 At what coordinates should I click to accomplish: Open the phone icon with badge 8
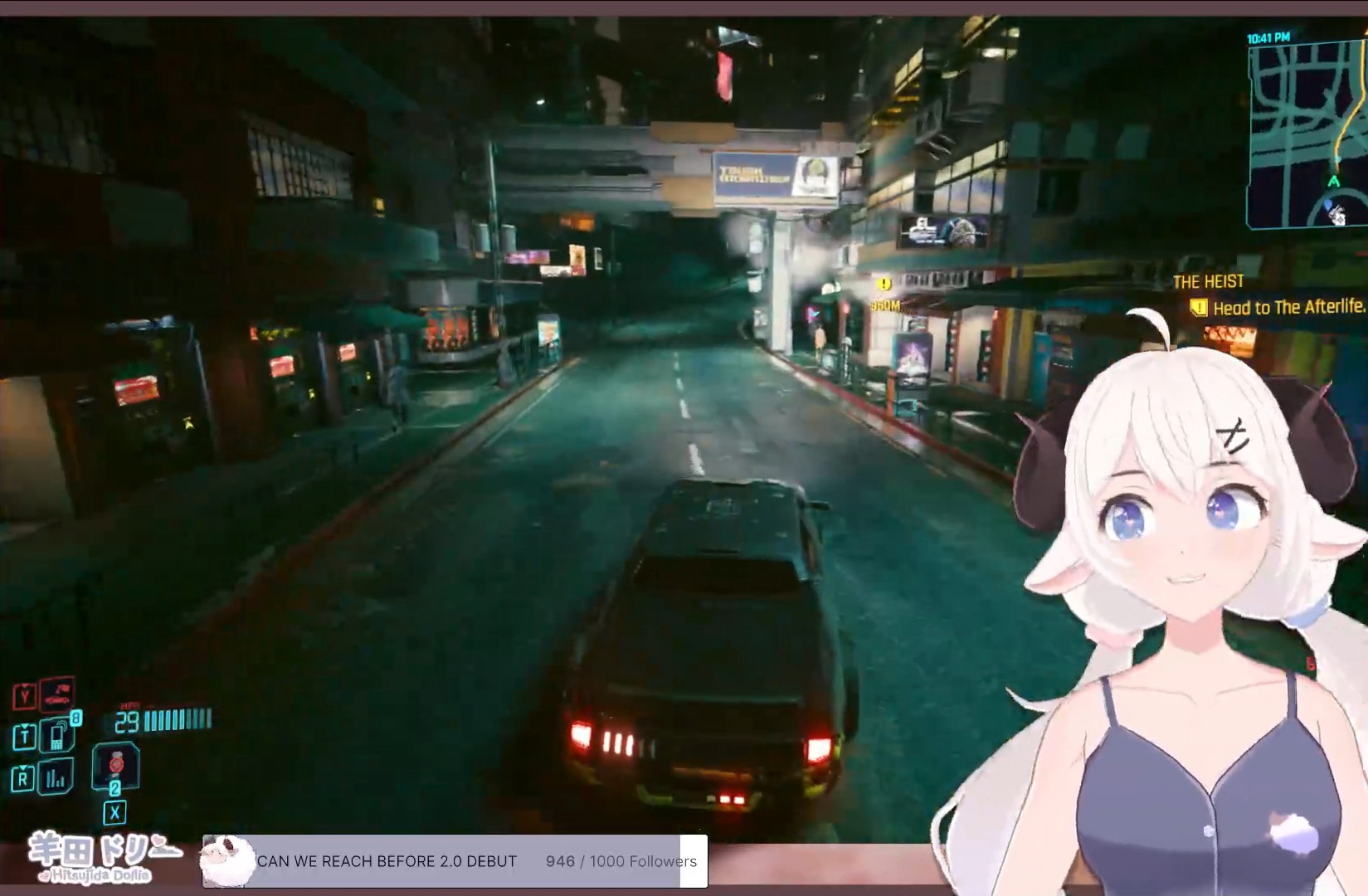pyautogui.click(x=58, y=735)
